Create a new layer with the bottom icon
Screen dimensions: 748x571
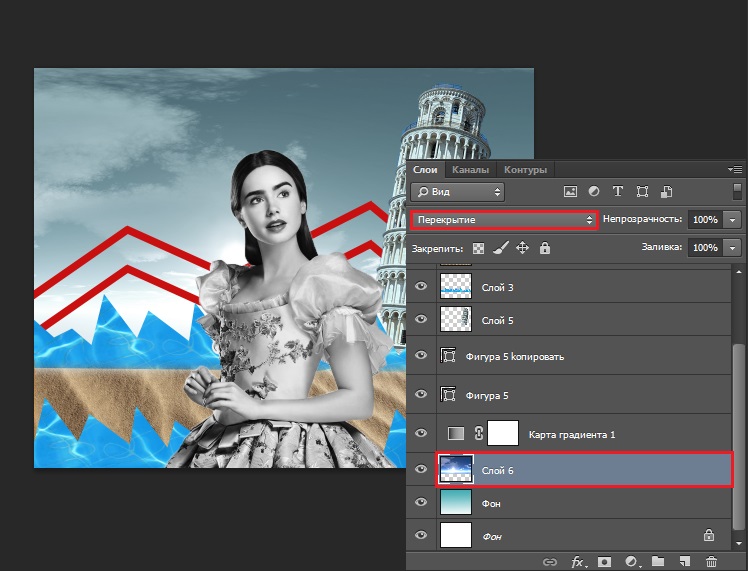[x=685, y=563]
